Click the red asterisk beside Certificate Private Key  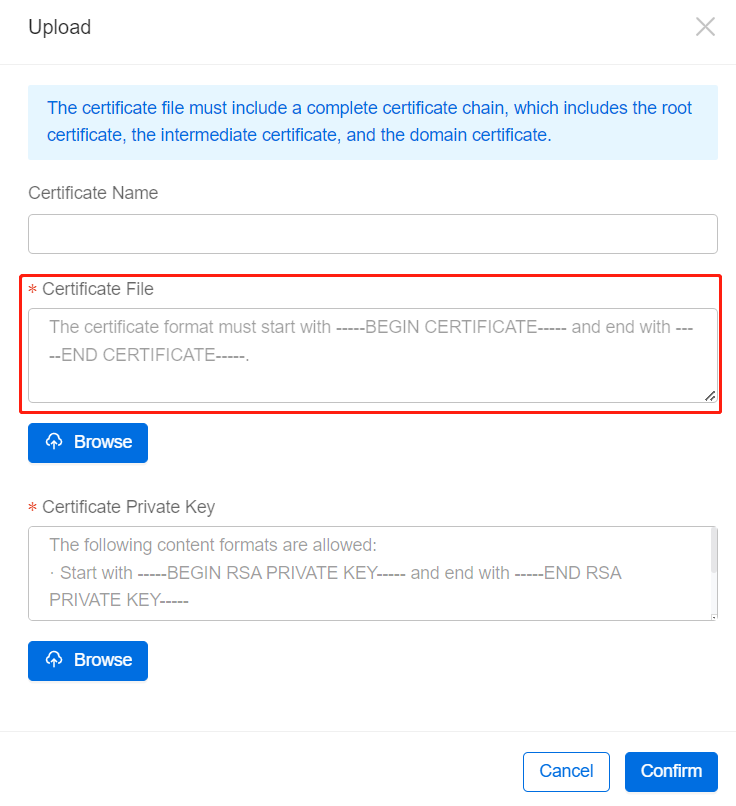coord(33,507)
